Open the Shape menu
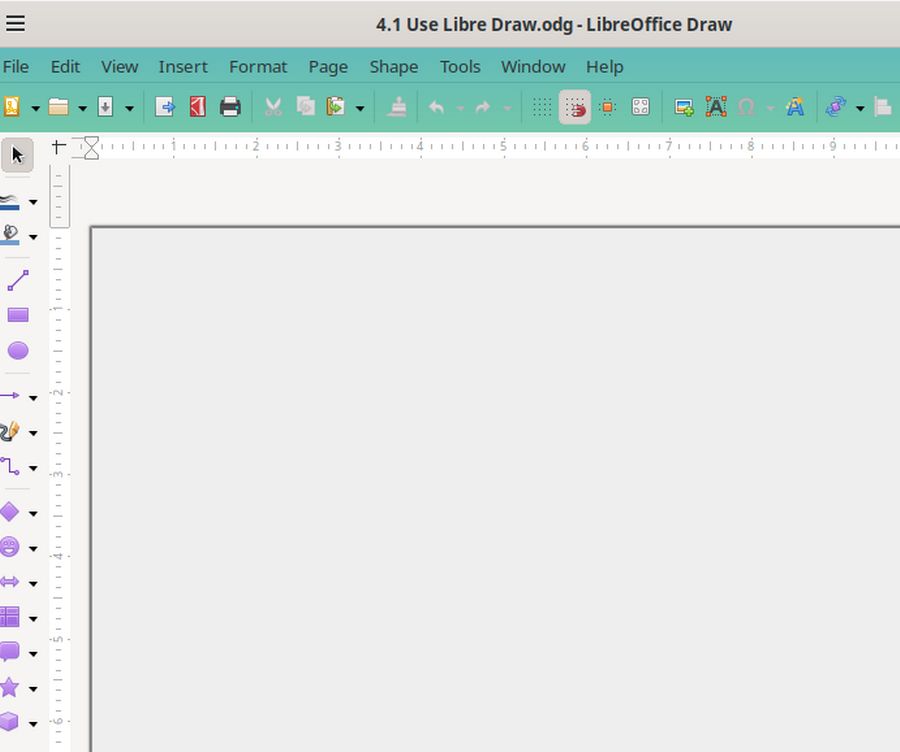This screenshot has width=900, height=752. (x=393, y=67)
